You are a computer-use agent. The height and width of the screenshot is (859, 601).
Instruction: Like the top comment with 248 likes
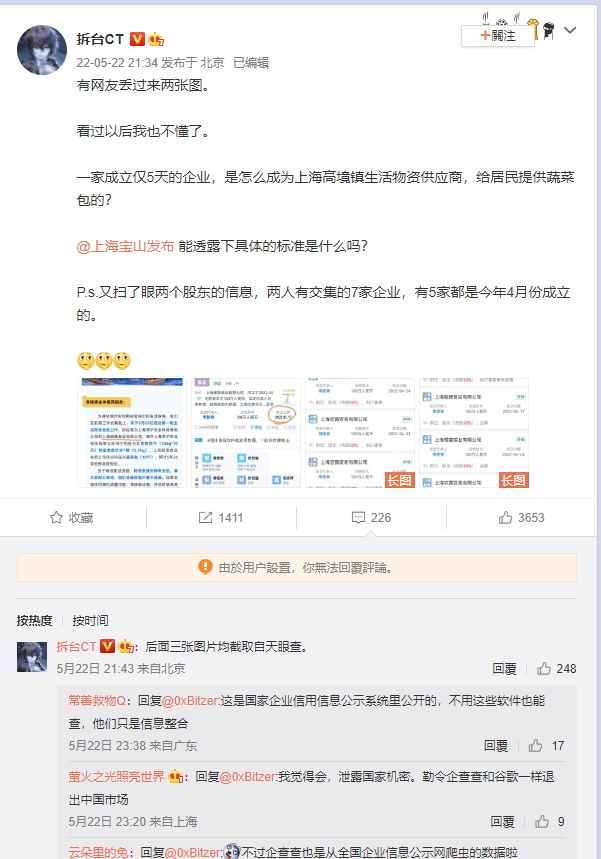click(x=544, y=668)
